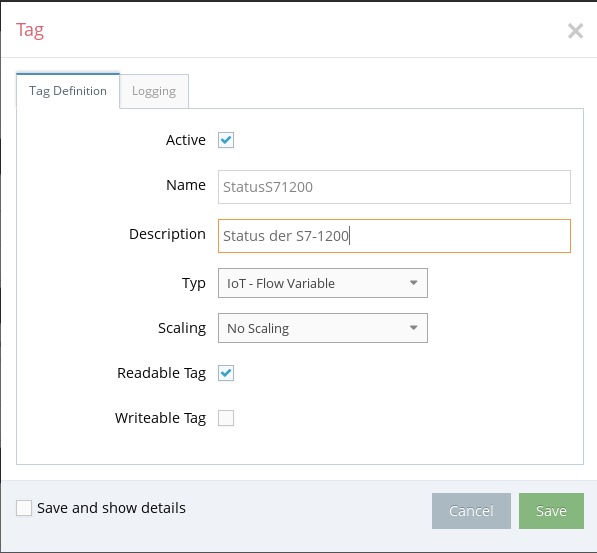Click the 'Readable Tag' label text

coord(161,373)
